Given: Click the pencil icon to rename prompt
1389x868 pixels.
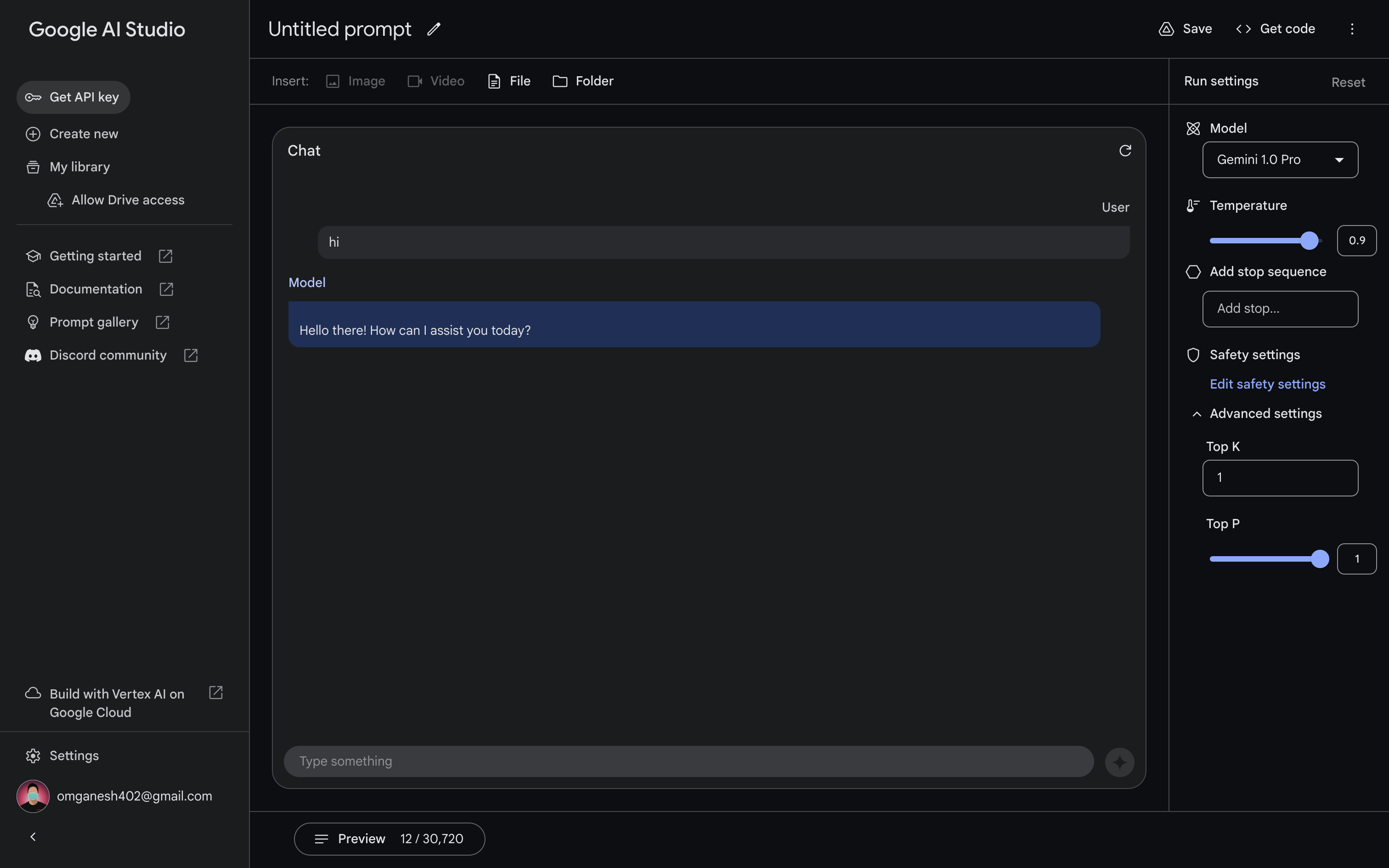Looking at the screenshot, I should pyautogui.click(x=433, y=28).
